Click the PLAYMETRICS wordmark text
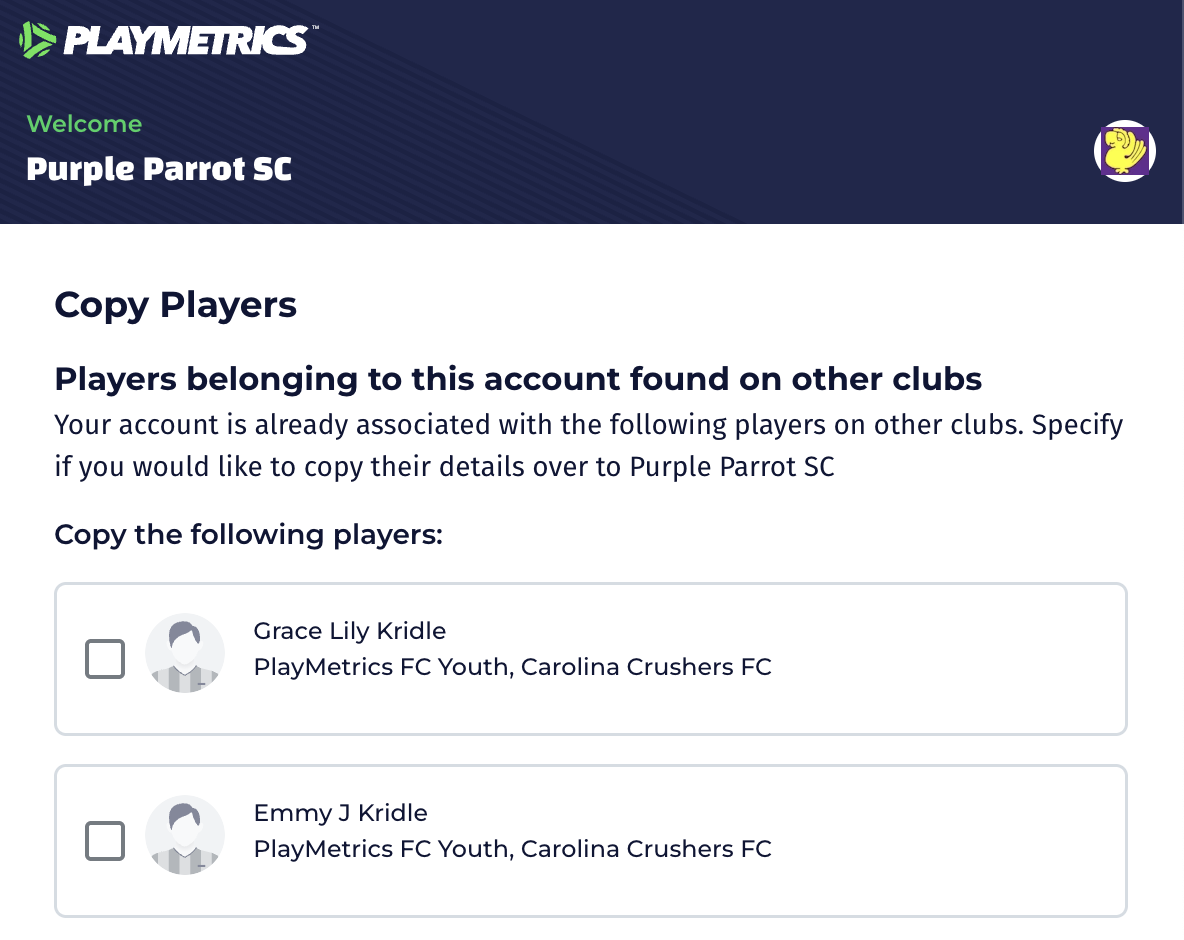1184x940 pixels. point(186,40)
